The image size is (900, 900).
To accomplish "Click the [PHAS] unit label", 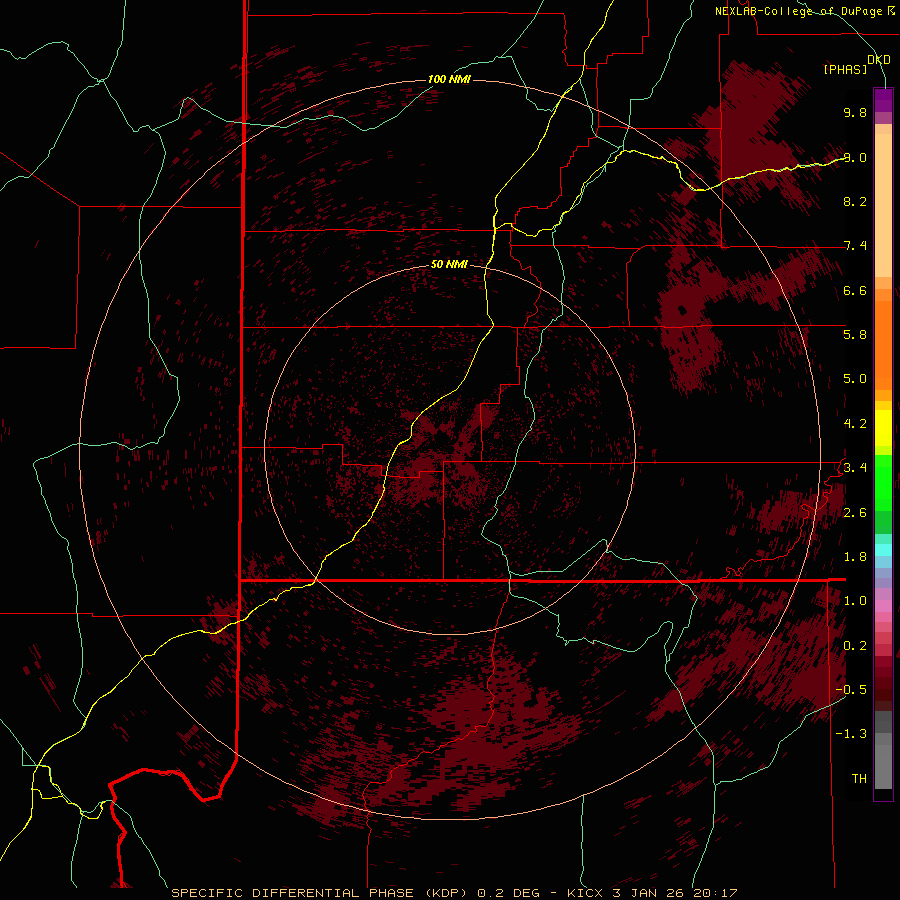I will coord(845,69).
